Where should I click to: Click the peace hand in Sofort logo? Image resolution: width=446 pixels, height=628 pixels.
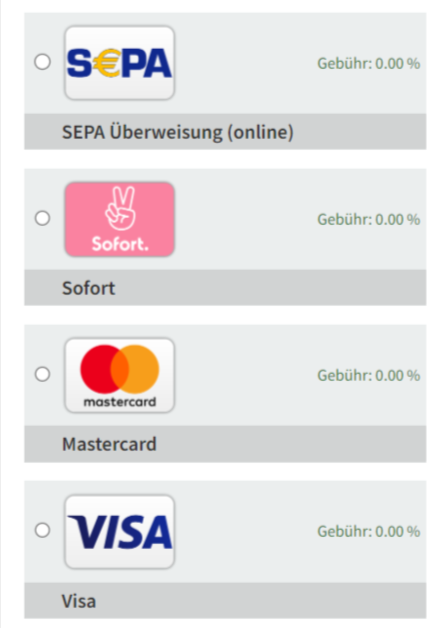pyautogui.click(x=121, y=208)
